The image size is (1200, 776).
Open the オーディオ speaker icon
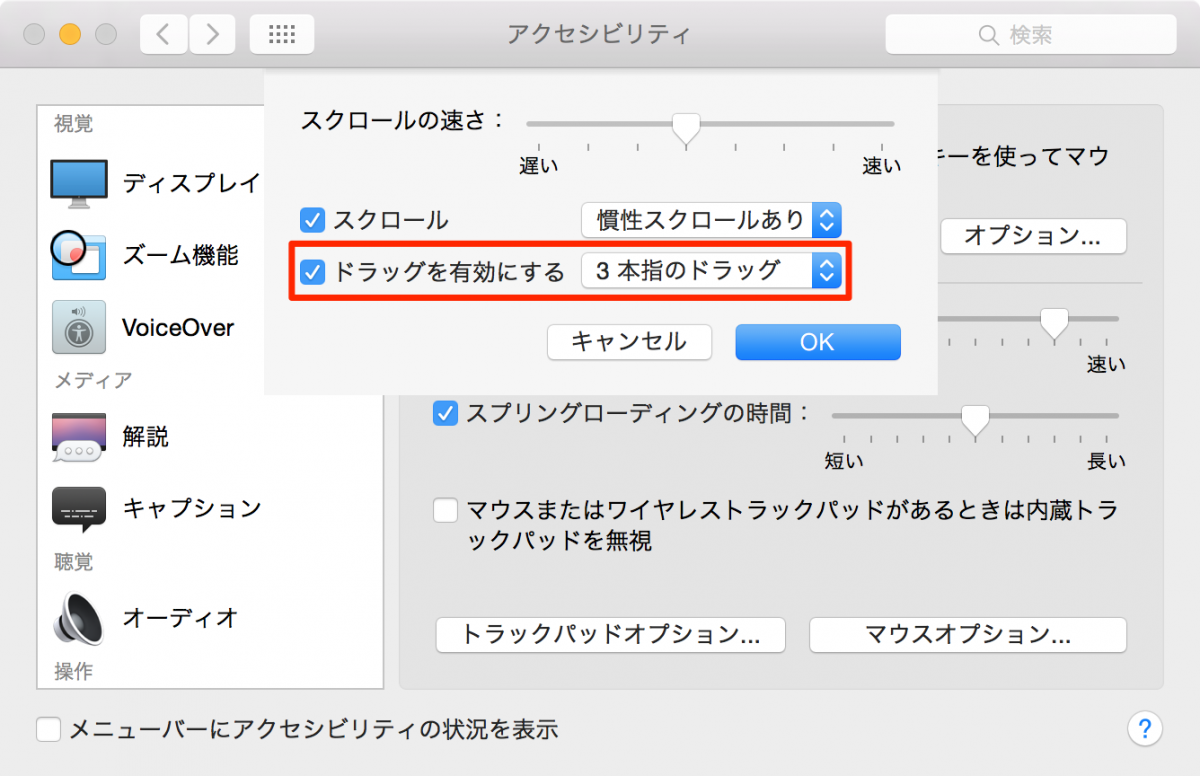pos(78,618)
